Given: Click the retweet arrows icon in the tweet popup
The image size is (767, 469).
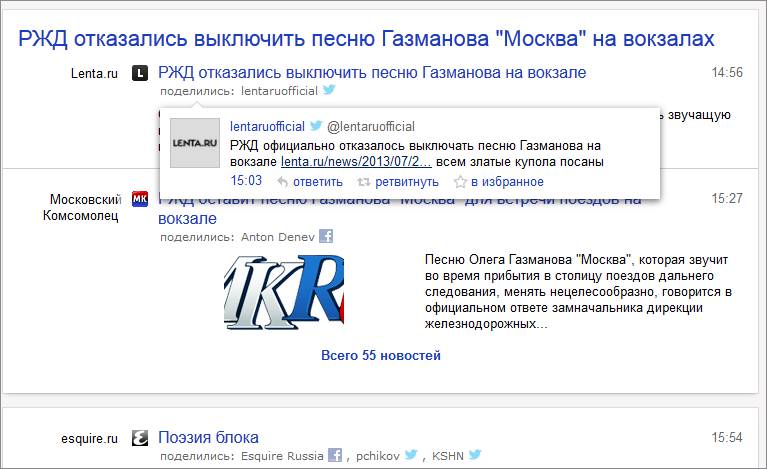Looking at the screenshot, I should tap(363, 182).
